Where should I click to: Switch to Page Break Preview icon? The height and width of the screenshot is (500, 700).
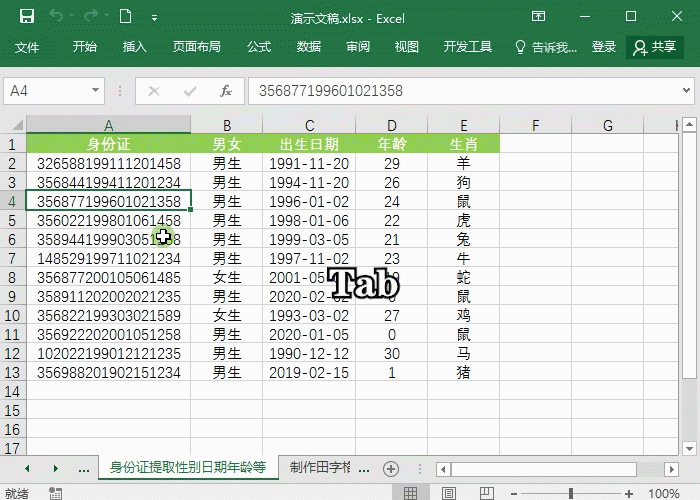pos(487,493)
